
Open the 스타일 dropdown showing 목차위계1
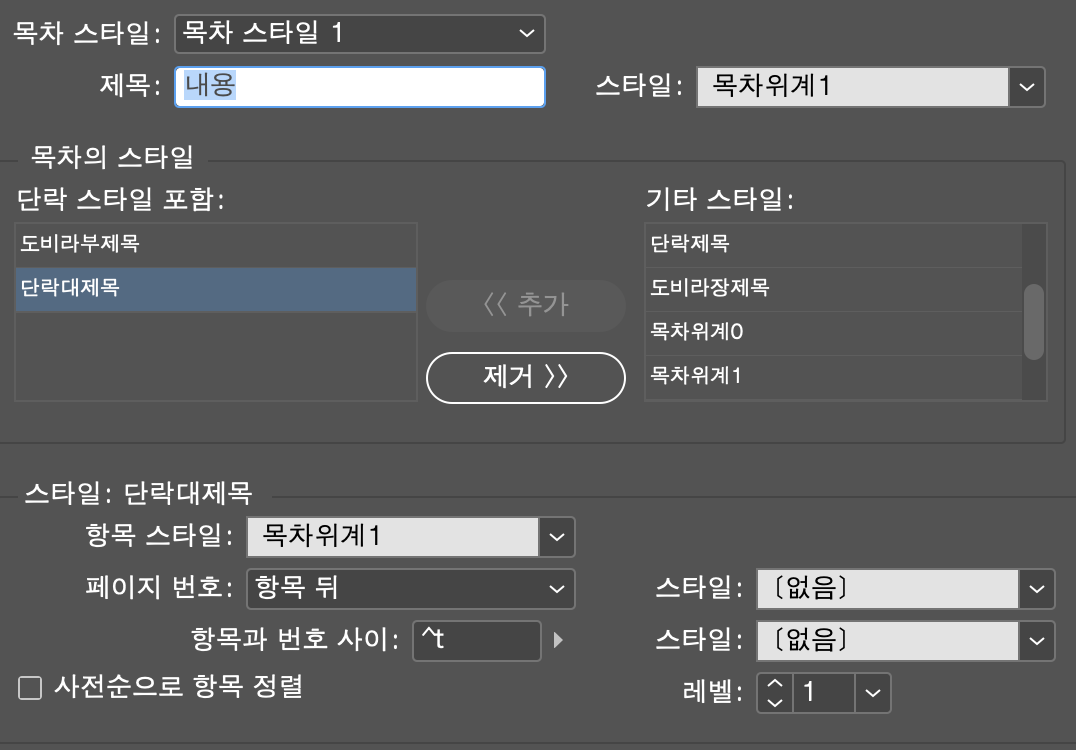[1027, 87]
